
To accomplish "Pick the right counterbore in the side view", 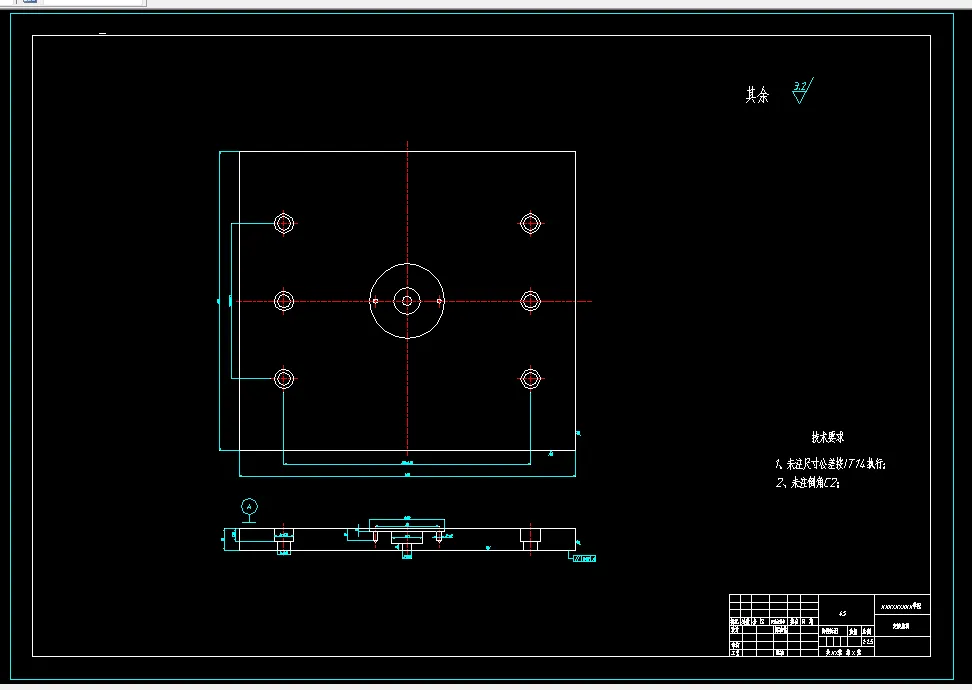I will pyautogui.click(x=531, y=539).
